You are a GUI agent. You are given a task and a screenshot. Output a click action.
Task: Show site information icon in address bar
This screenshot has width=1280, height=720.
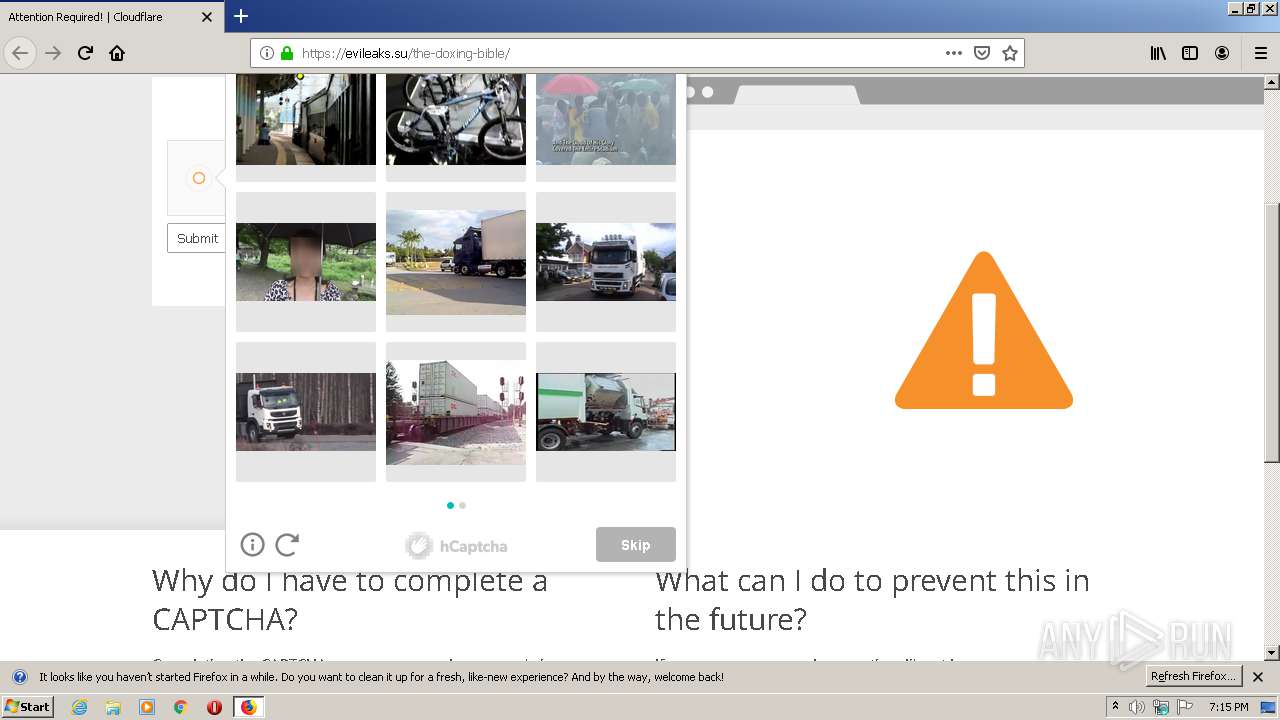point(267,53)
